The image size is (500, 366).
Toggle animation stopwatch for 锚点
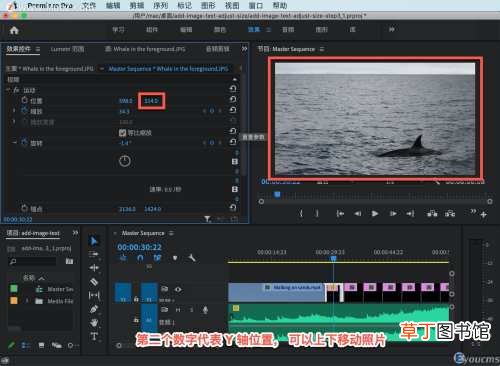(24, 208)
